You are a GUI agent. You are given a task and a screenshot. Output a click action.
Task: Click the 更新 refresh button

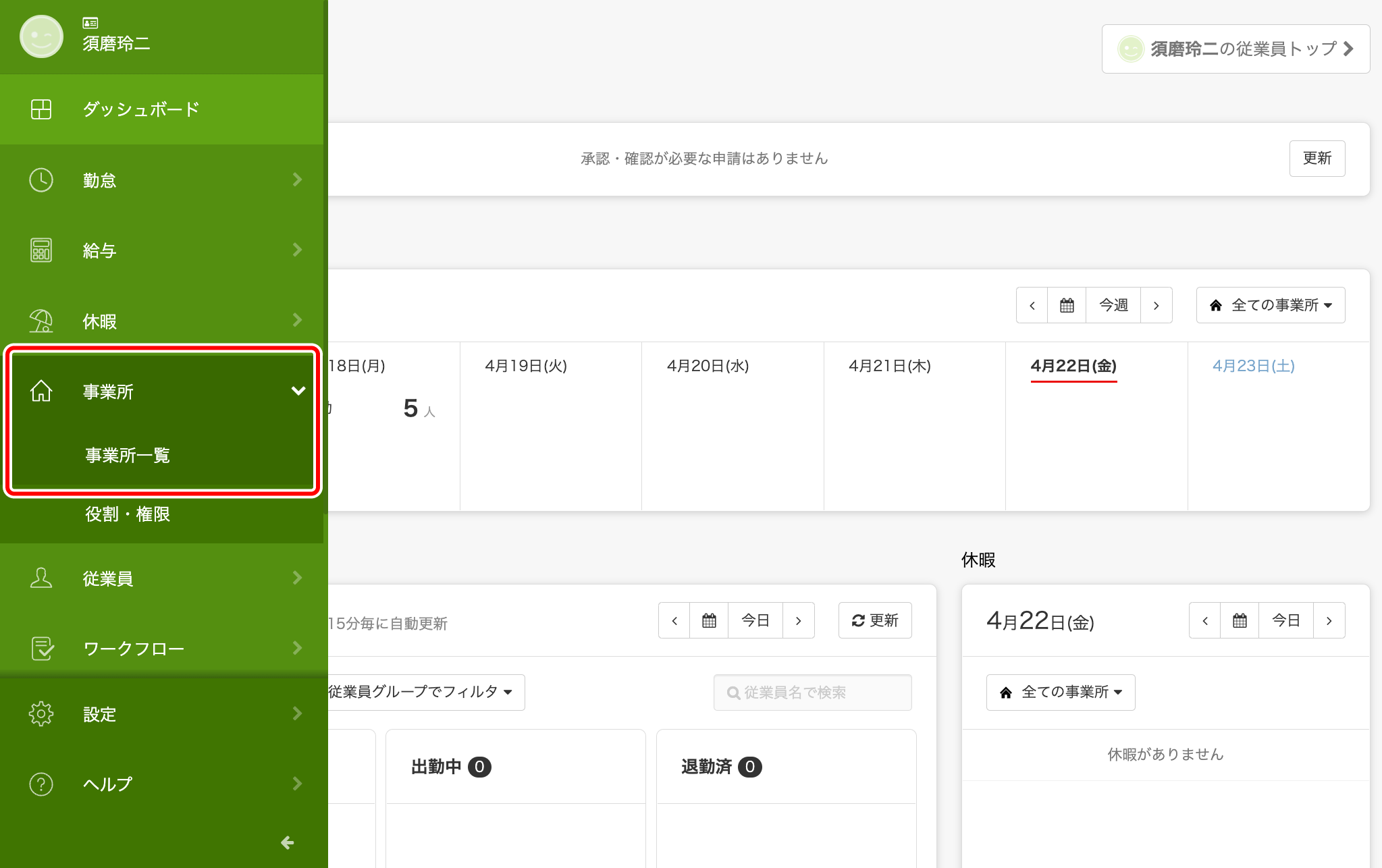[875, 620]
